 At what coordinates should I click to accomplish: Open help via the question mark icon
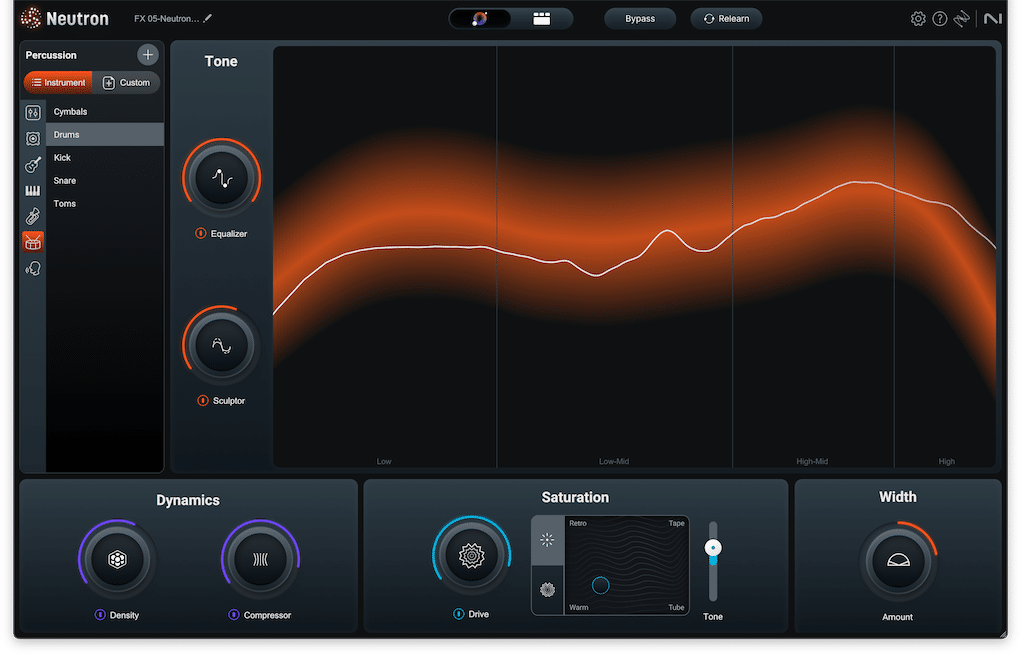[x=940, y=19]
